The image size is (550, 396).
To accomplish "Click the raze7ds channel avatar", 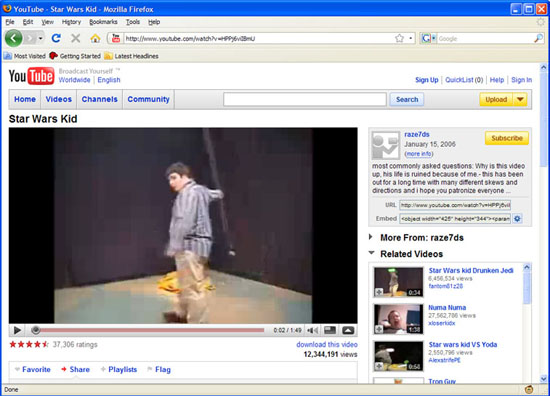I will coord(385,145).
